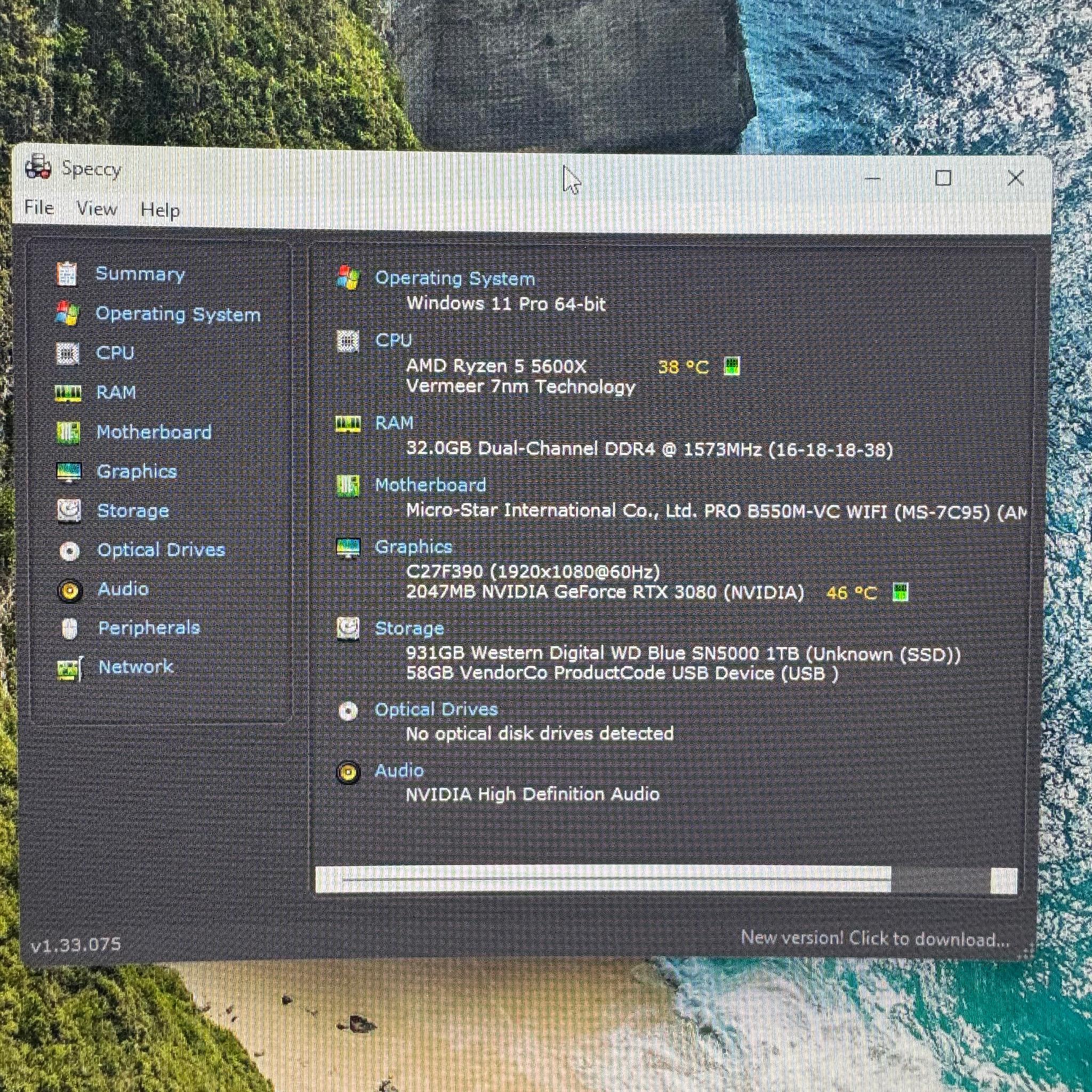Select the Network card icon in sidebar

tap(70, 669)
